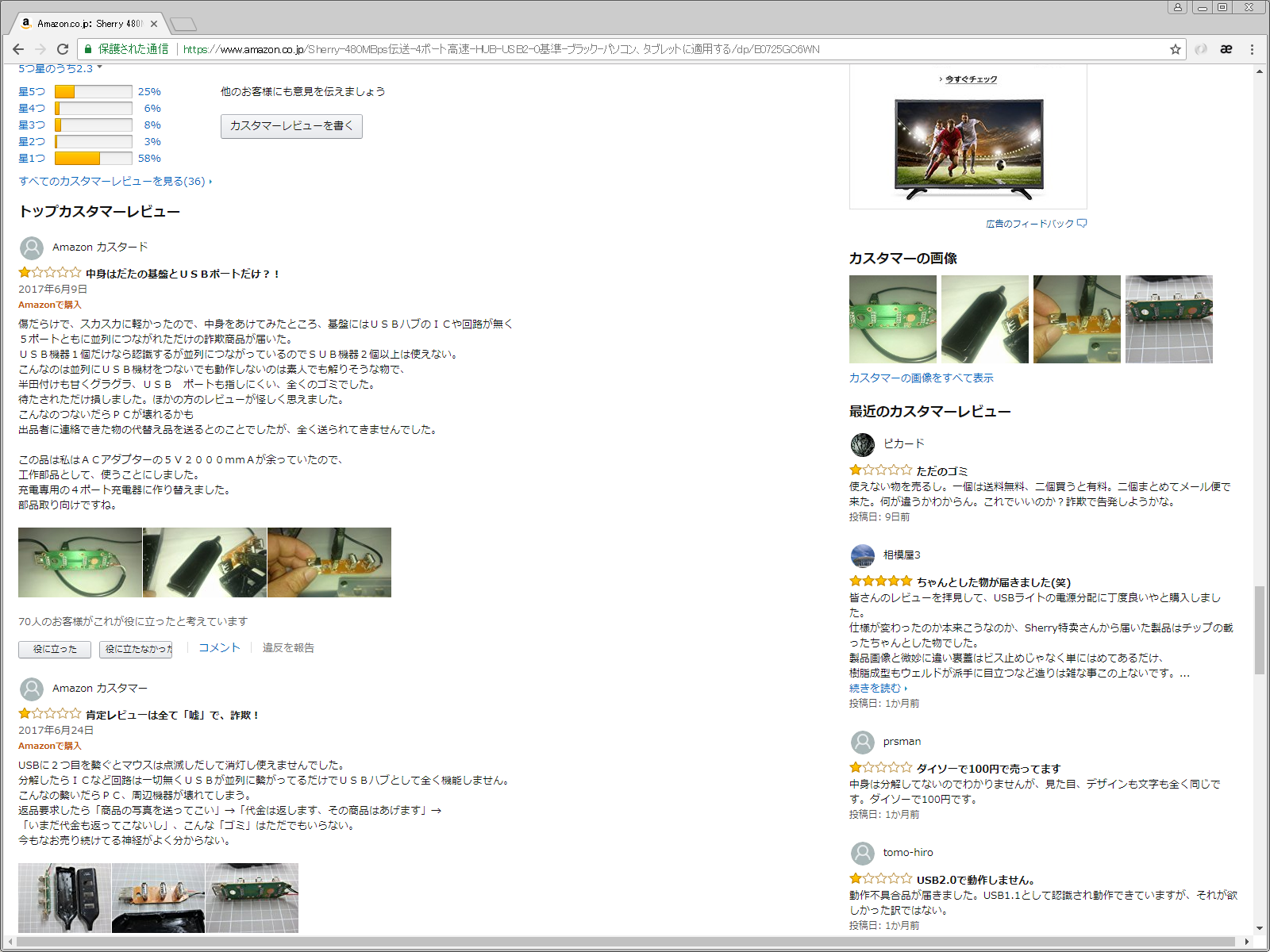Click Chrome user profile icon in title bar

pyautogui.click(x=1177, y=7)
